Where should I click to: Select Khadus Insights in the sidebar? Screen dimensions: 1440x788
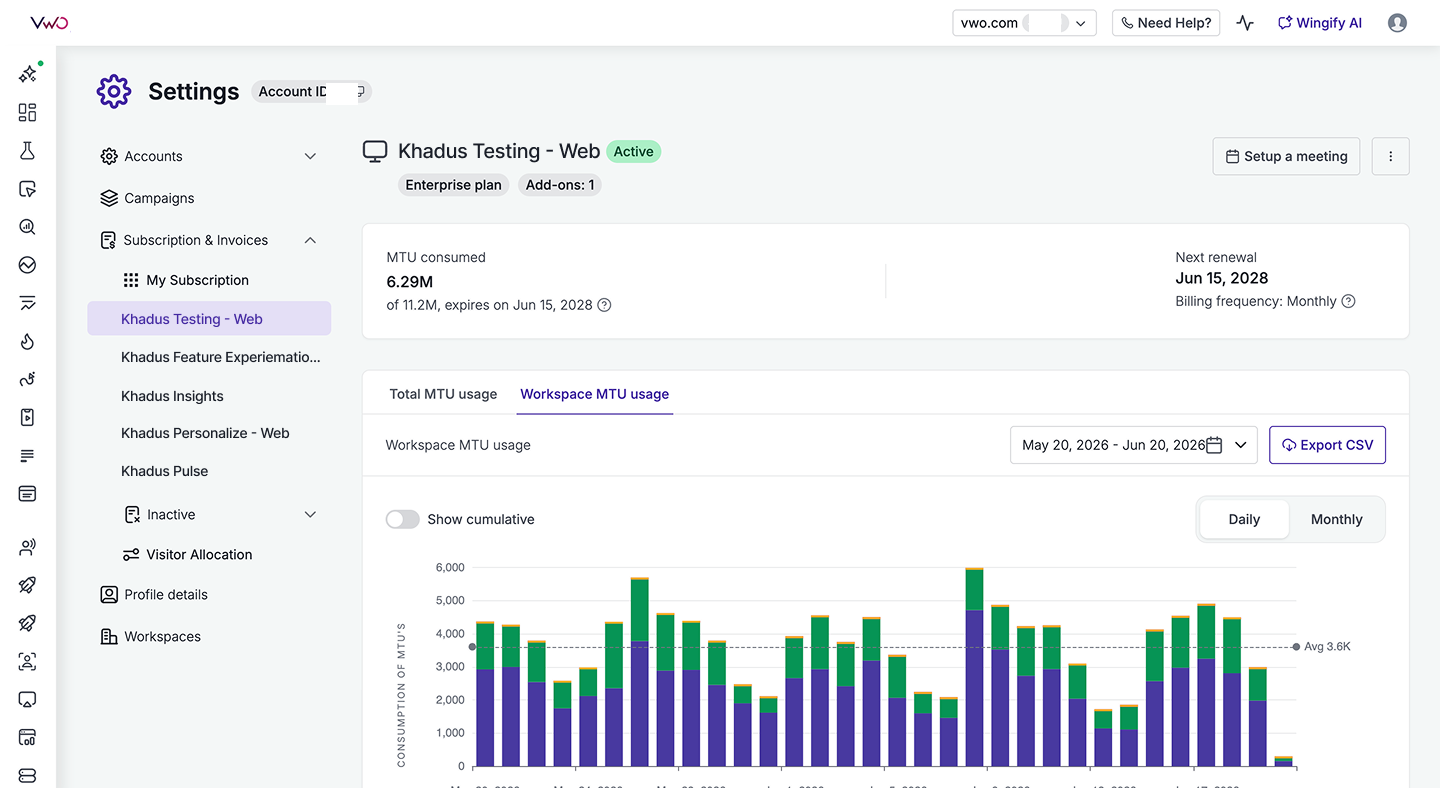(x=172, y=396)
